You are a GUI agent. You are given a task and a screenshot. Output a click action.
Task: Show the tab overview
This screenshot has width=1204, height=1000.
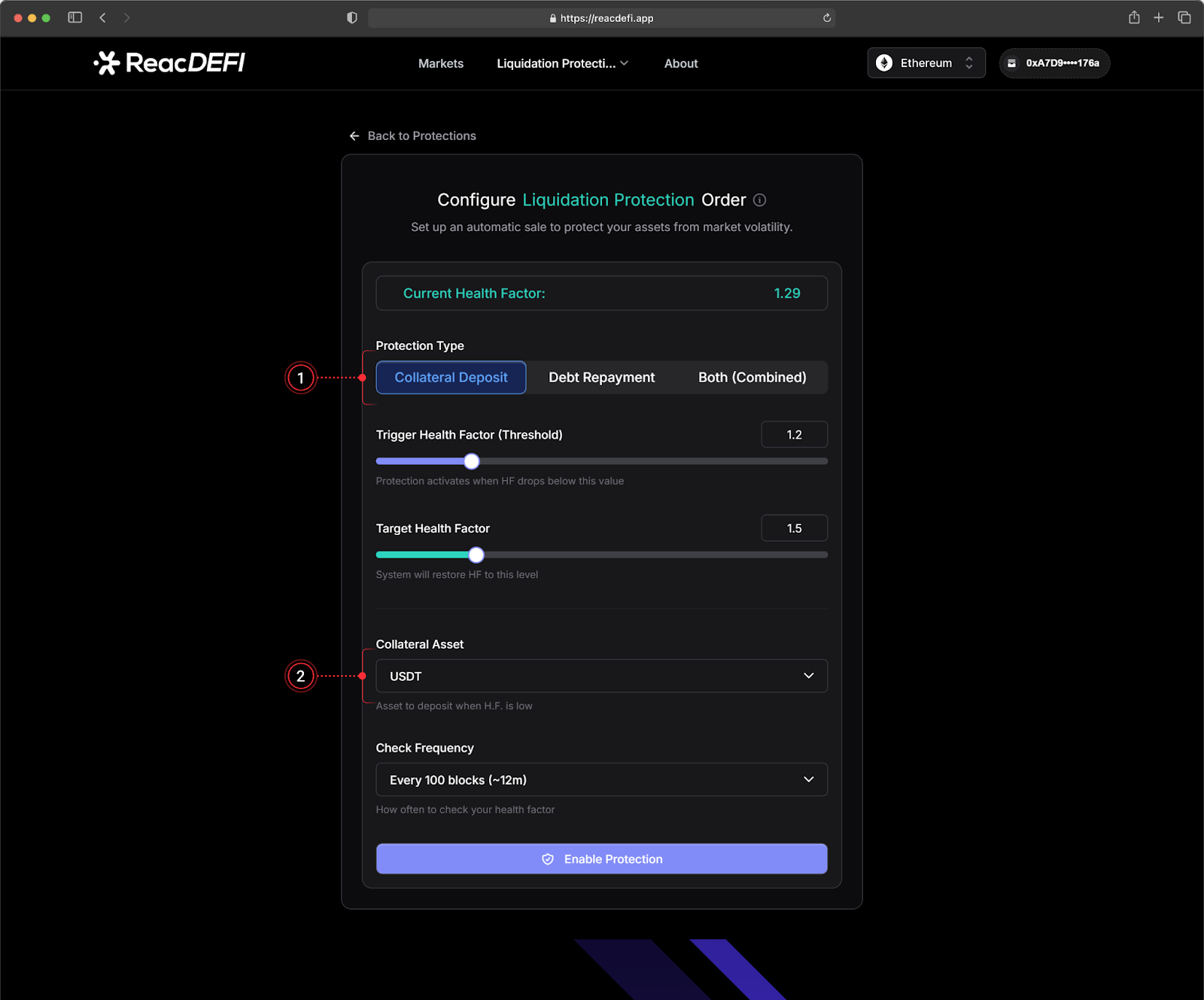pos(1184,17)
